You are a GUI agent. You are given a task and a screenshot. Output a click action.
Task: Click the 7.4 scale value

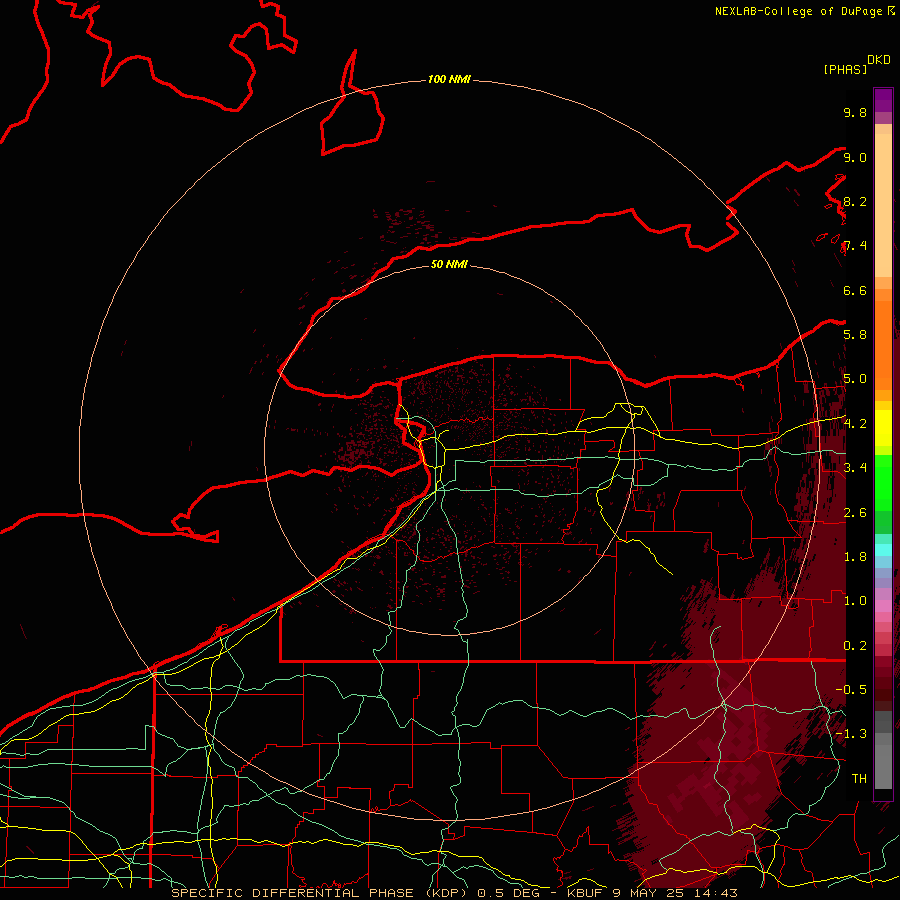(x=855, y=246)
